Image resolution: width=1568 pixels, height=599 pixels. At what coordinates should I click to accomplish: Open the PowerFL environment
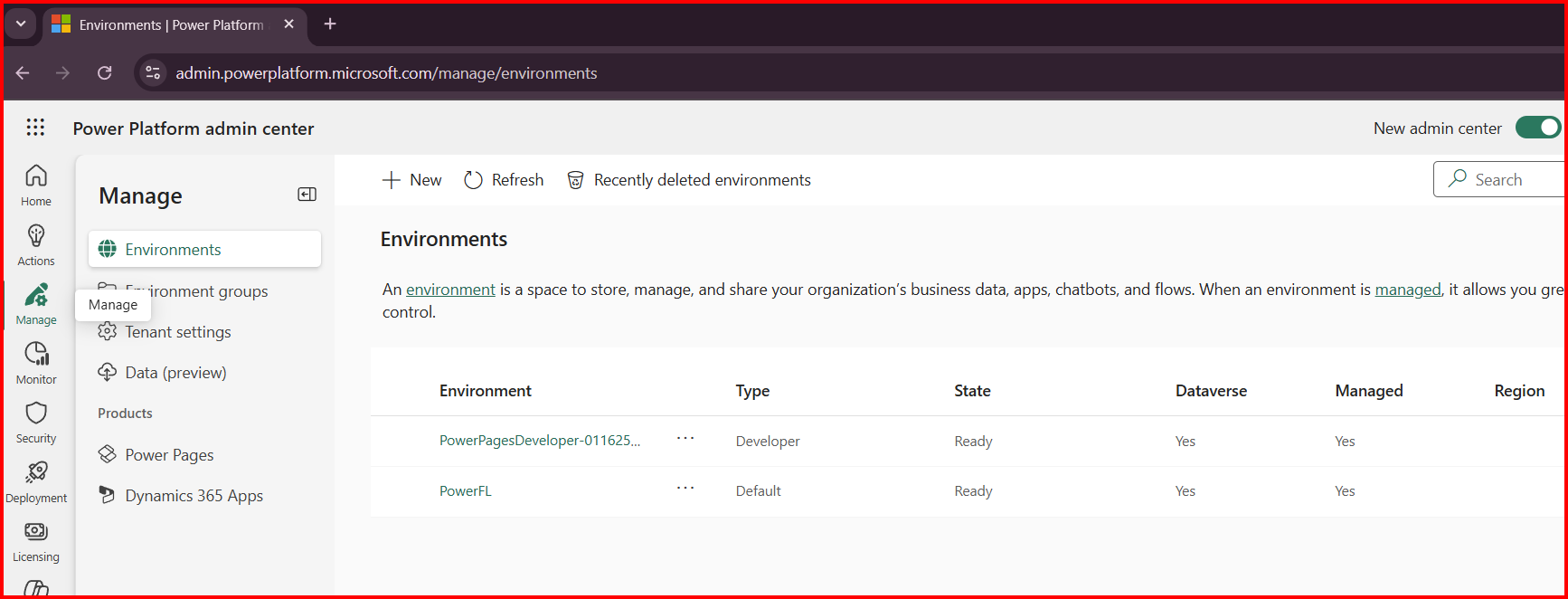coord(466,490)
